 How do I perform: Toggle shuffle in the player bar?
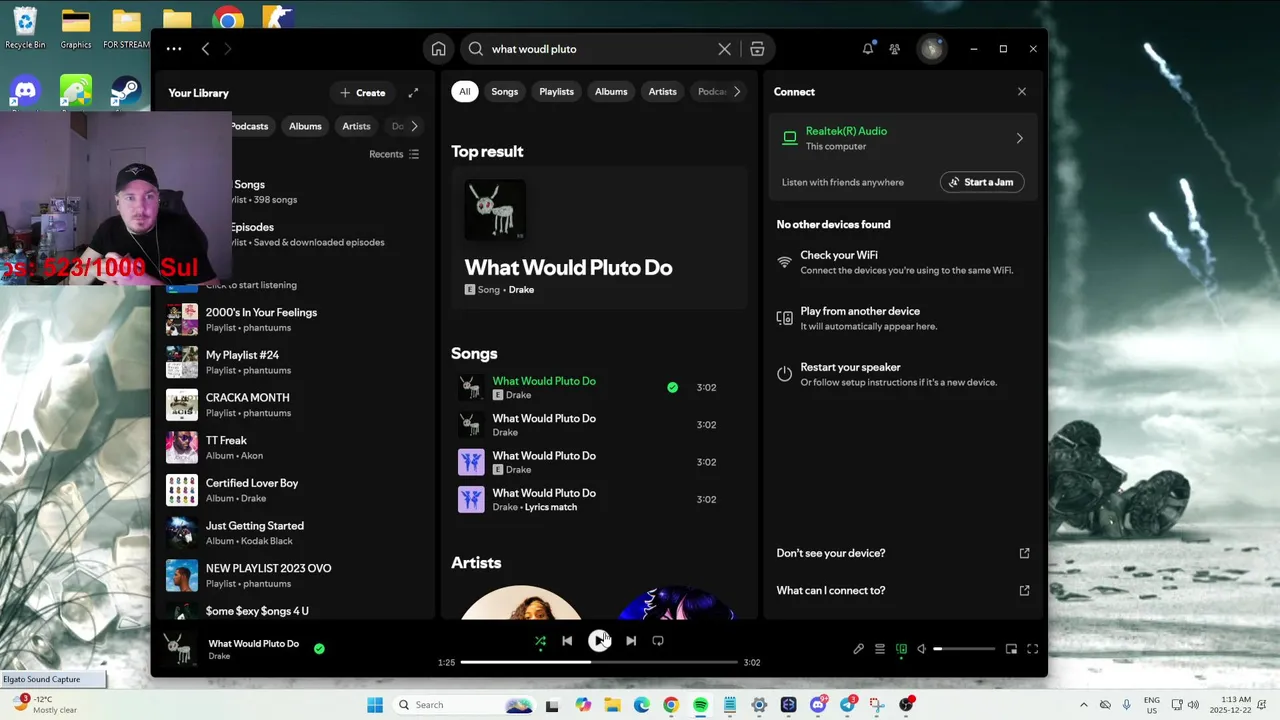click(x=540, y=641)
